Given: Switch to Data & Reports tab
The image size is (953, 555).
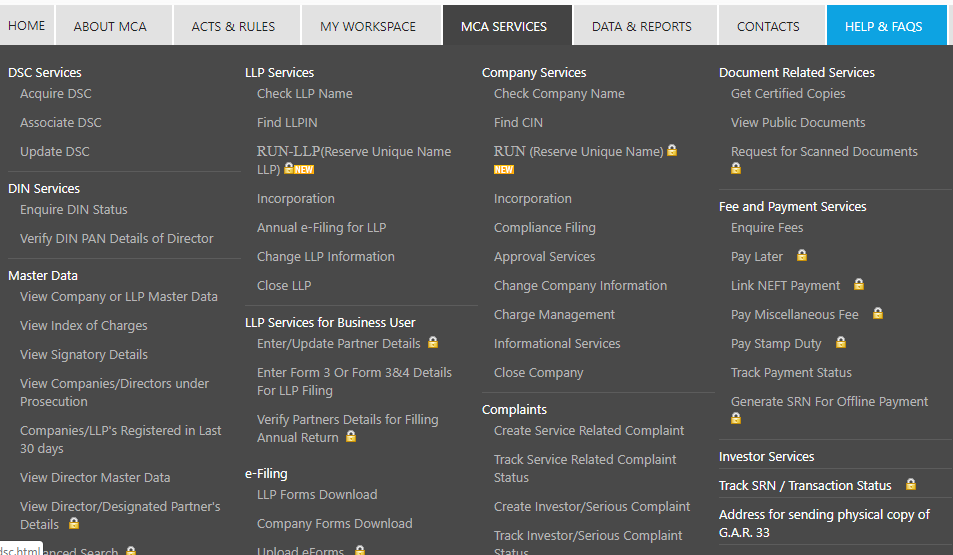Looking at the screenshot, I should pyautogui.click(x=641, y=26).
